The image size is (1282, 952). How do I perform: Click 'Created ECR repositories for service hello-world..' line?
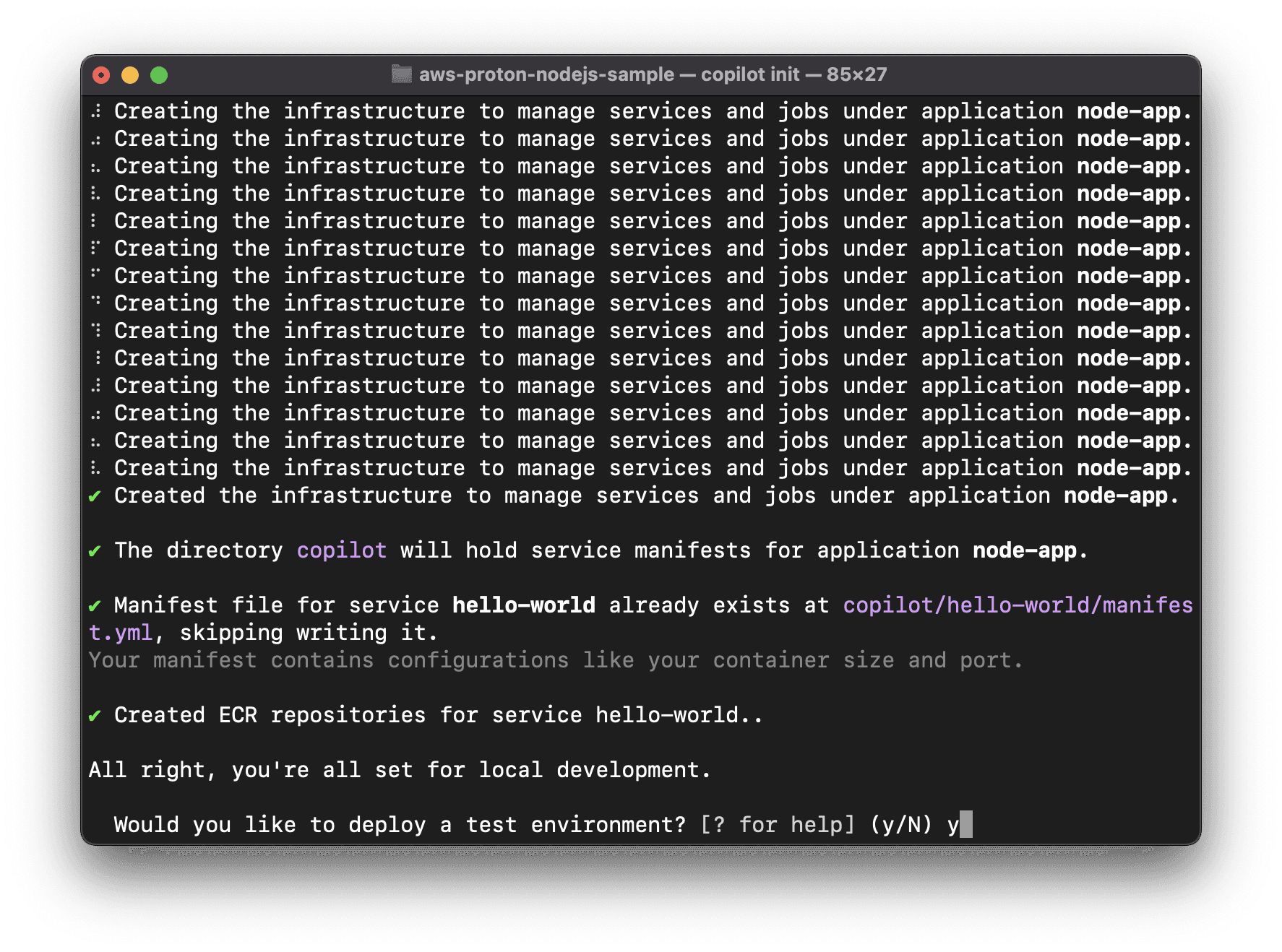tap(439, 714)
